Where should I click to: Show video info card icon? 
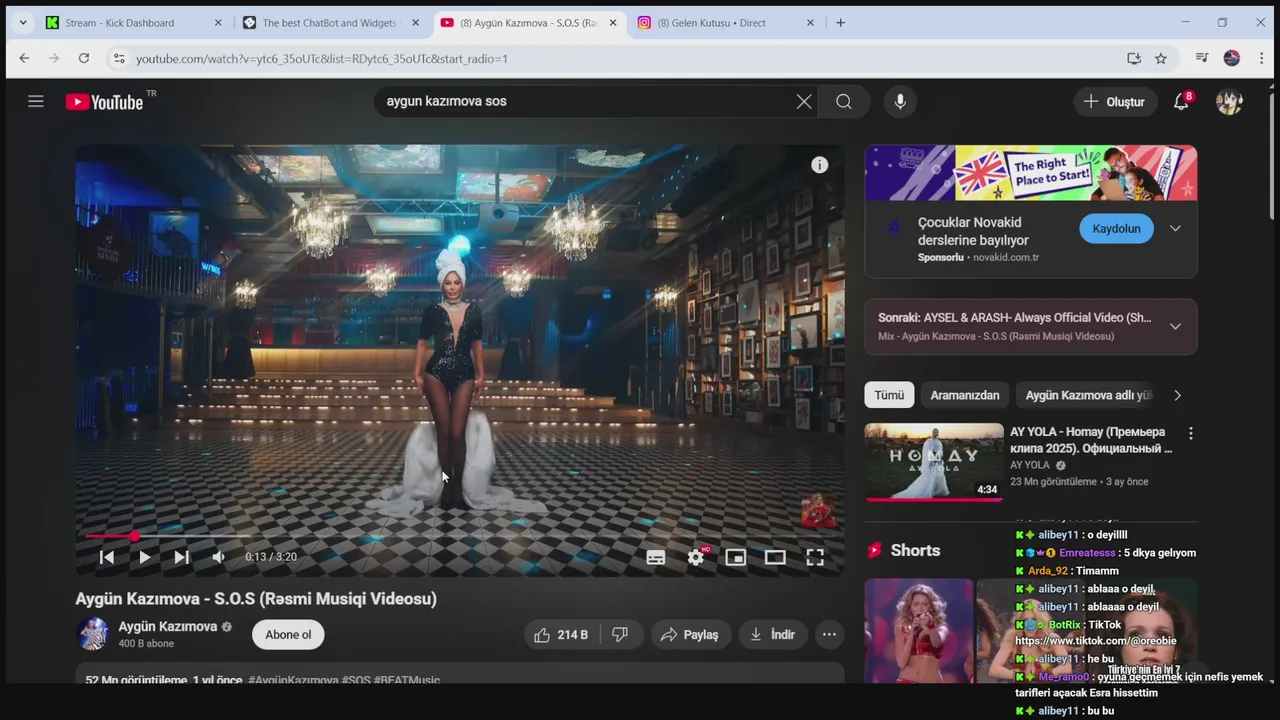click(x=819, y=165)
